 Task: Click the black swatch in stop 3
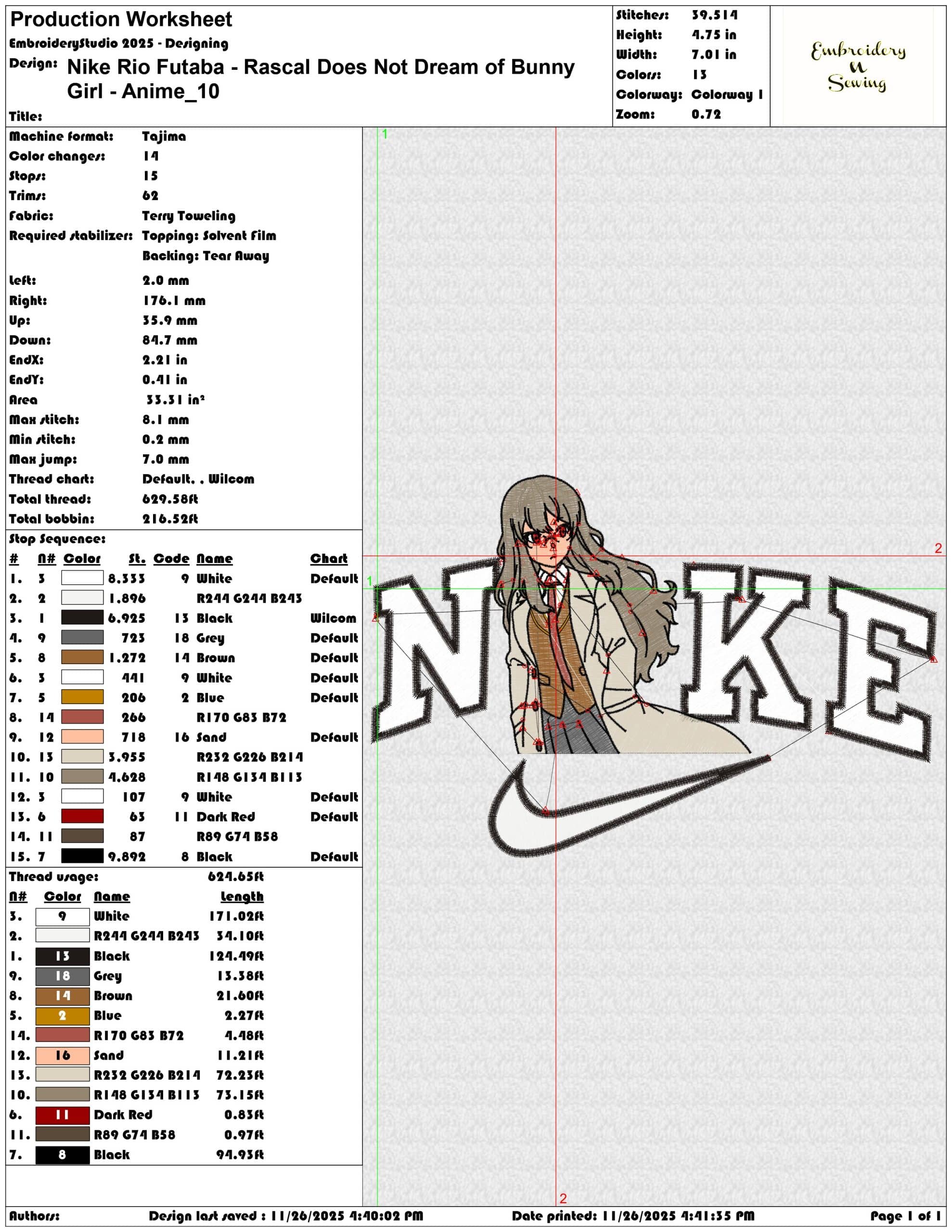[x=82, y=617]
